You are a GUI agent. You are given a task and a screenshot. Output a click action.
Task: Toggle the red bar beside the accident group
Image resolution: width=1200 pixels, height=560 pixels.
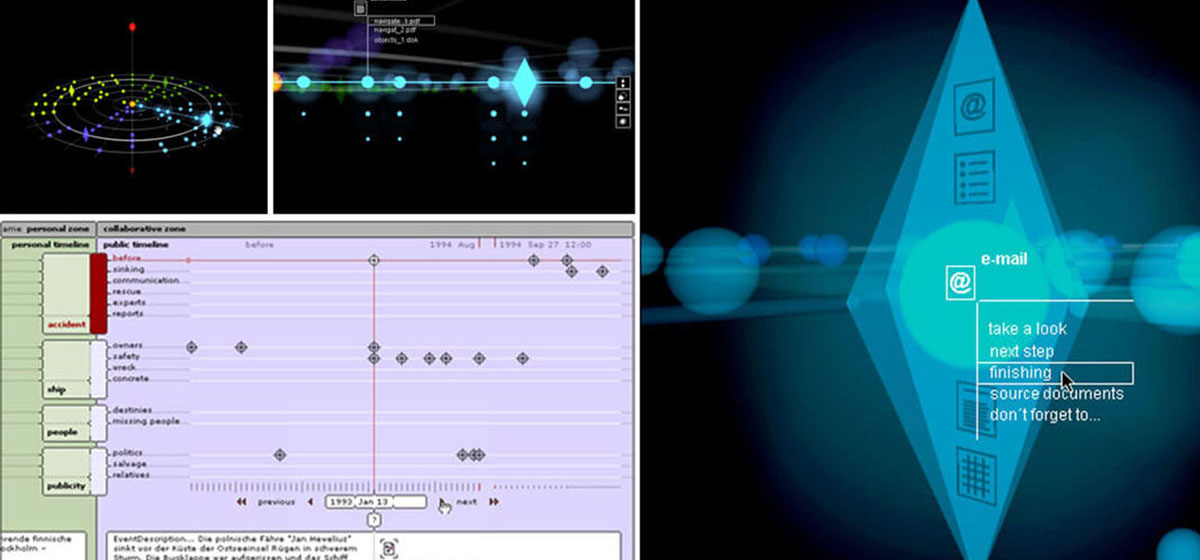tap(98, 293)
